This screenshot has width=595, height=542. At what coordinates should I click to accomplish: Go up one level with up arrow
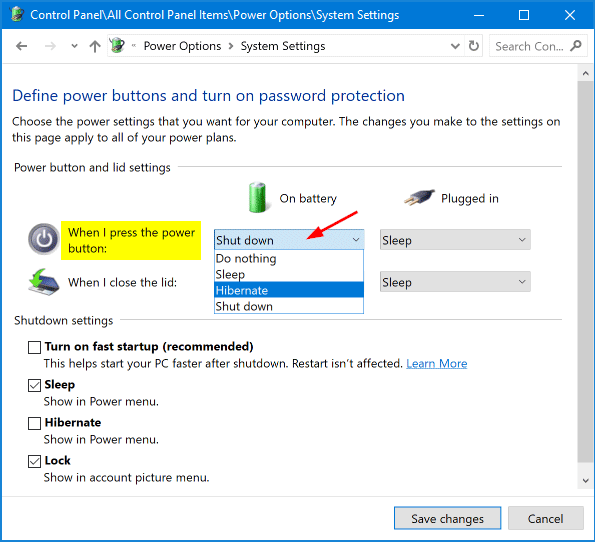pos(95,46)
